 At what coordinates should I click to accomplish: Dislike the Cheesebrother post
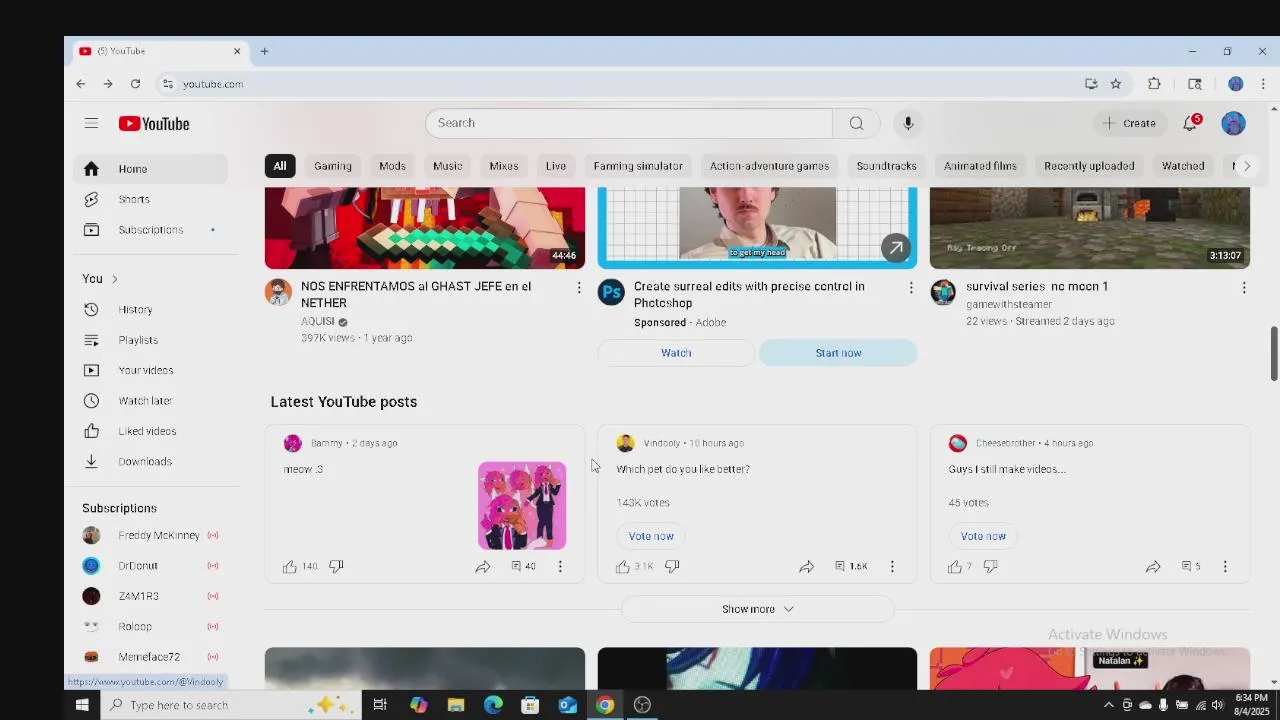[990, 566]
